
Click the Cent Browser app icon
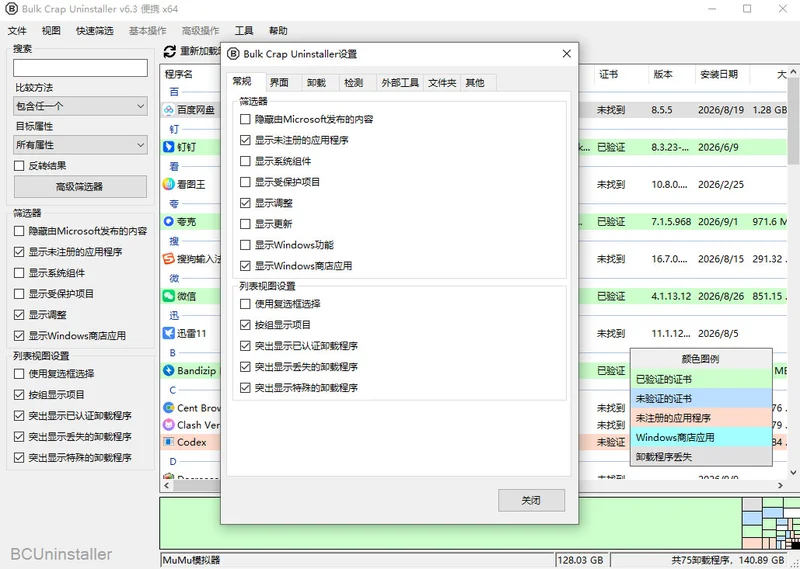169,408
